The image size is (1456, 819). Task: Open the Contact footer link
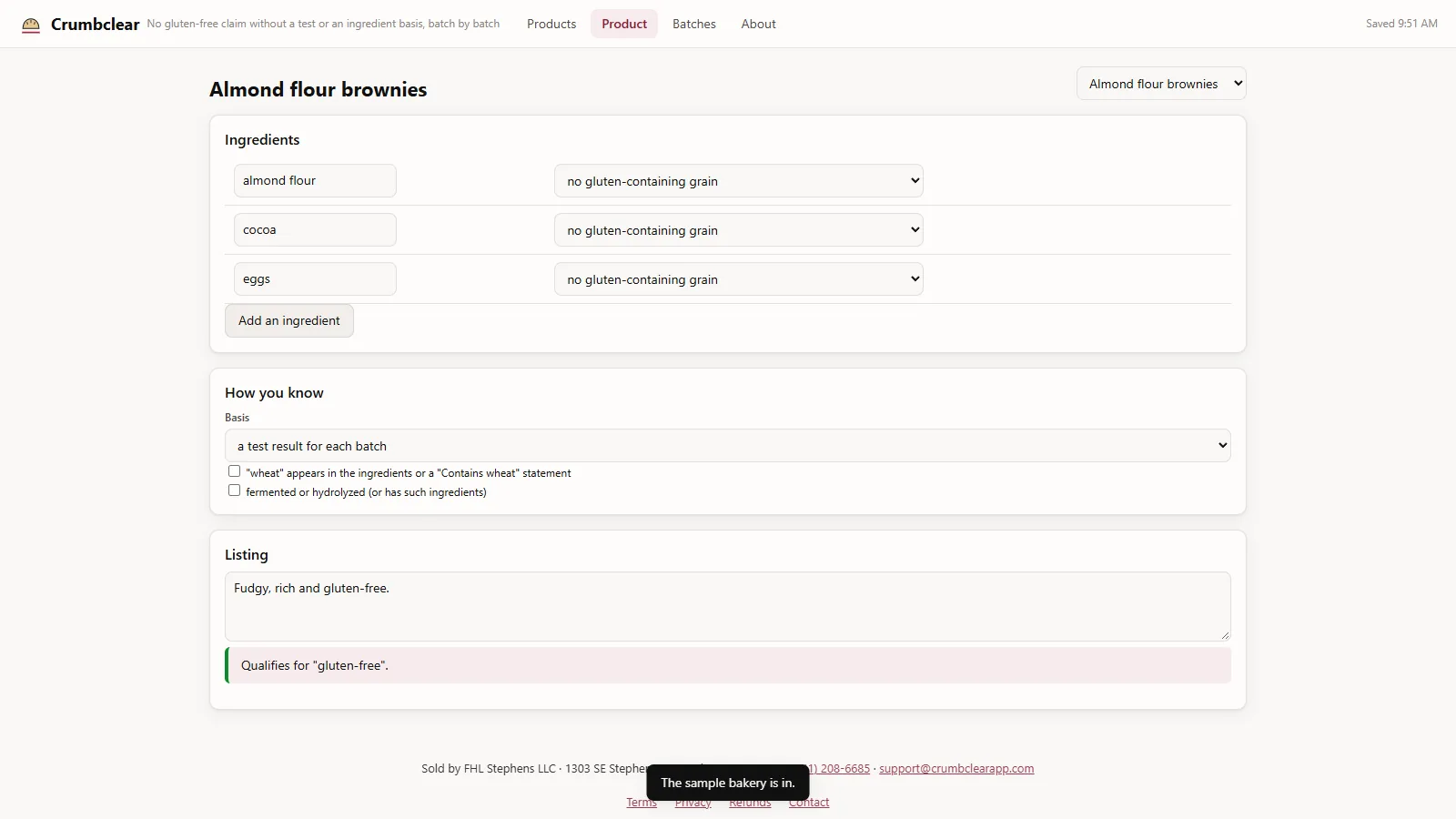coord(809,802)
